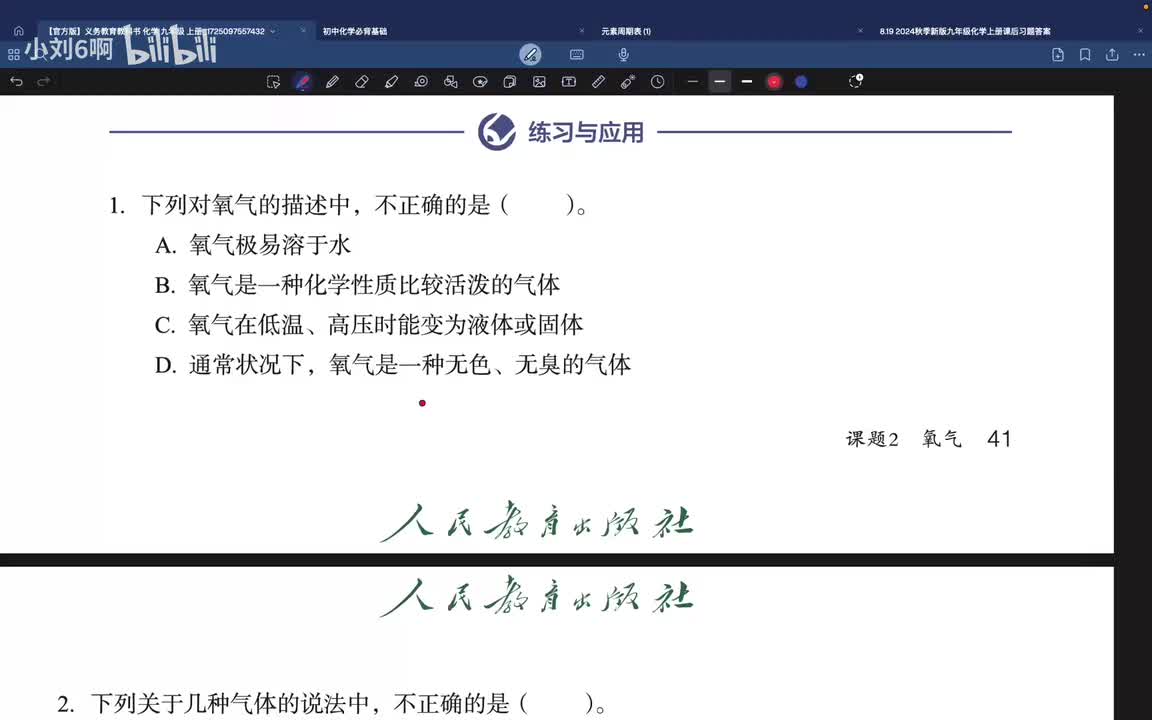
Task: Click the question 1 stem text
Action: click(x=348, y=205)
